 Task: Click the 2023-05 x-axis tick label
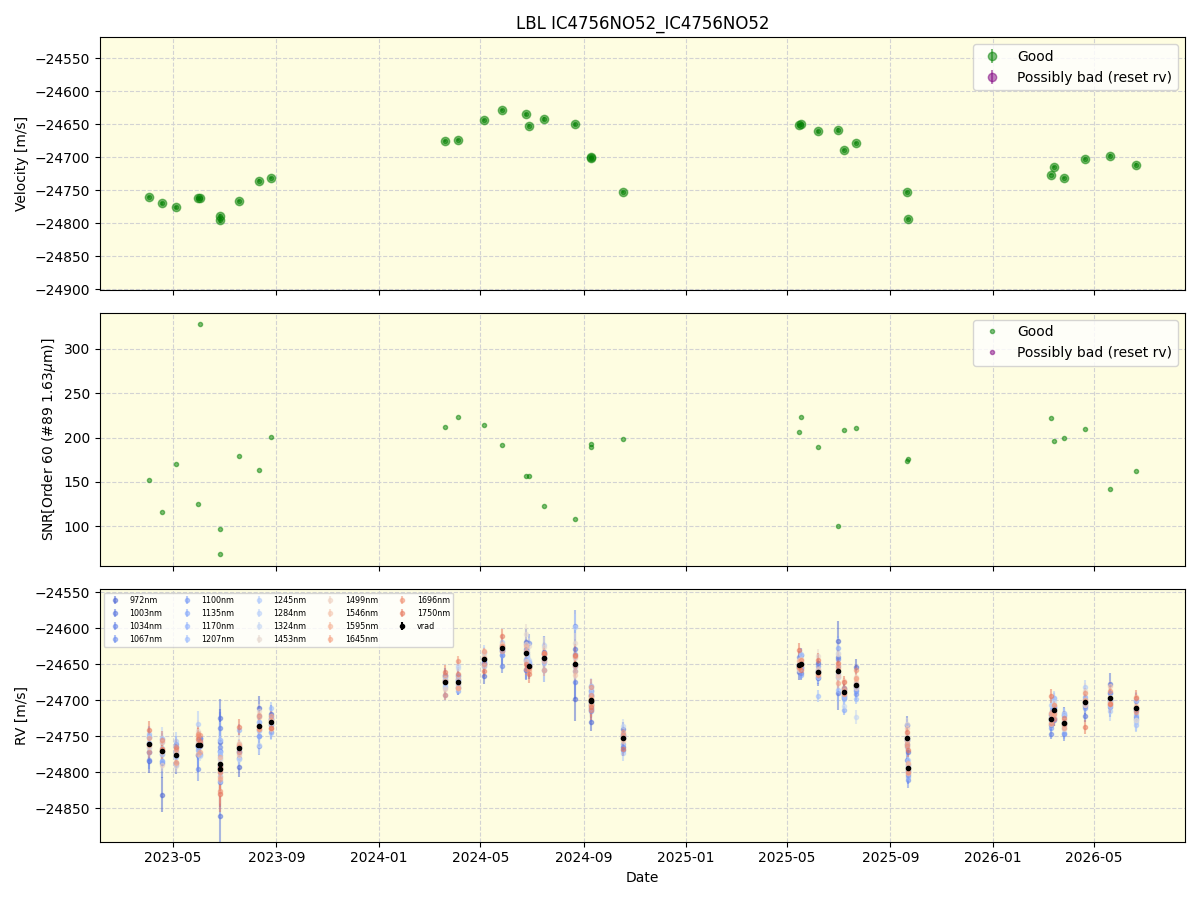(173, 857)
